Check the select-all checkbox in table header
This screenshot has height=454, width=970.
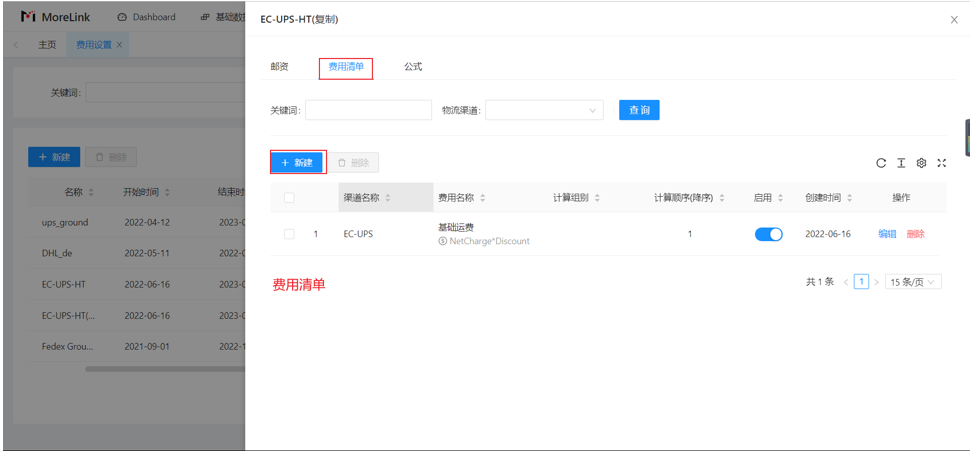(289, 198)
